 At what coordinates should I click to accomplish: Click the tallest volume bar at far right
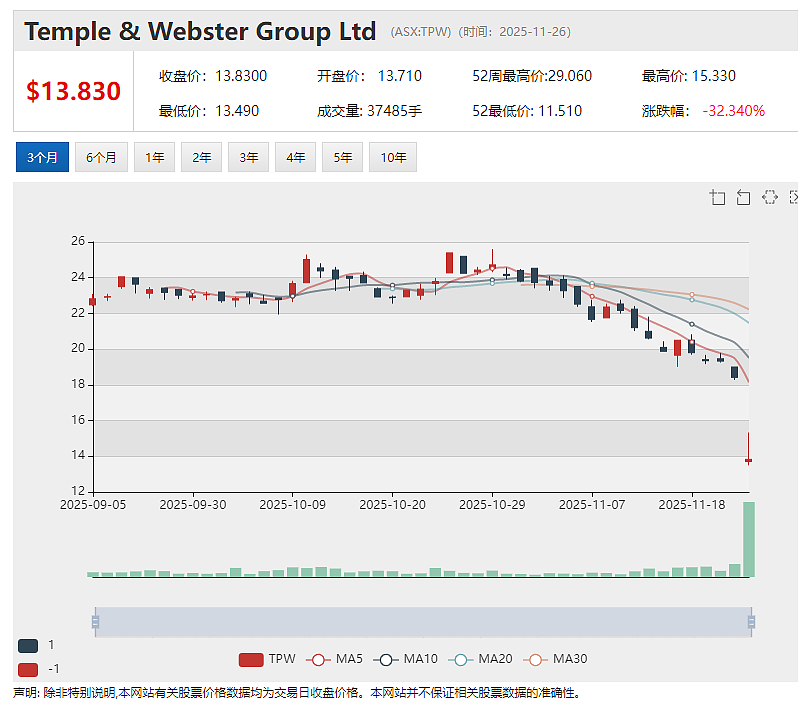point(749,539)
